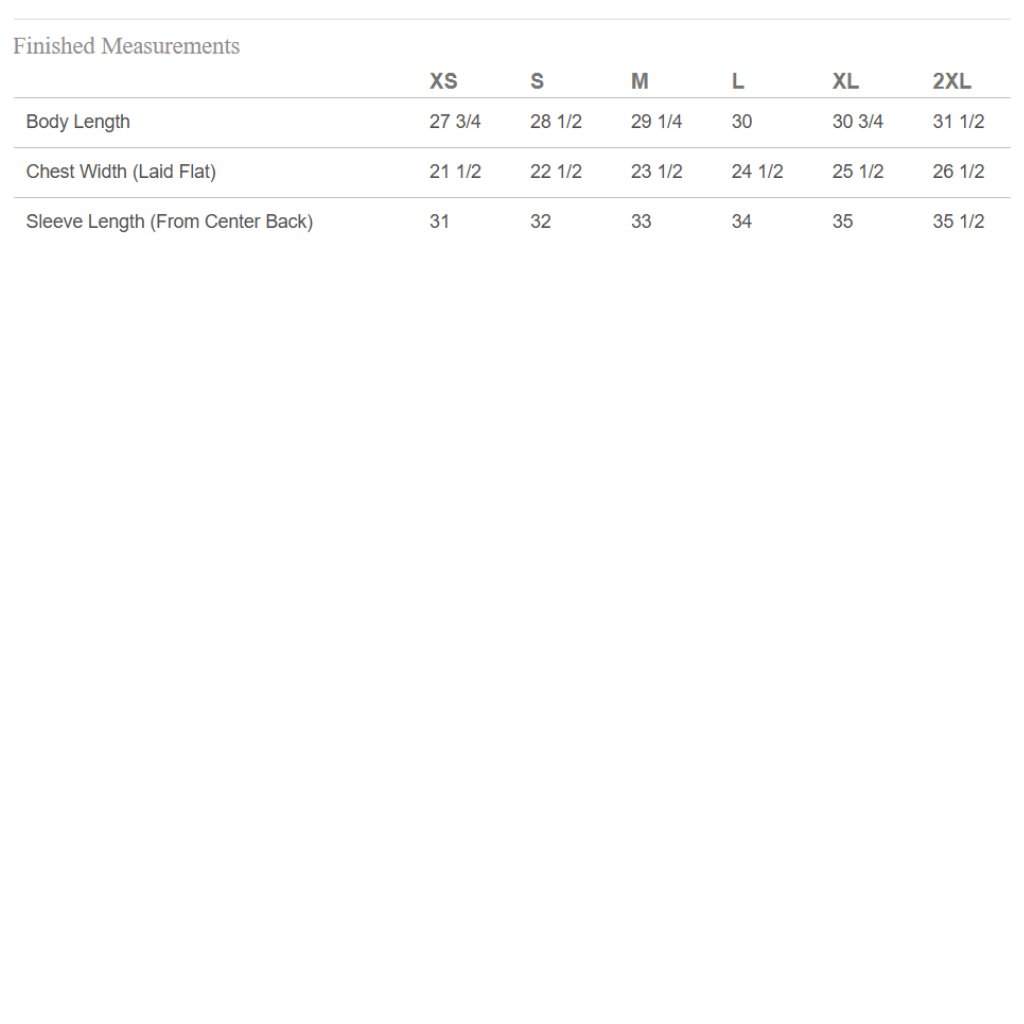Click the S body length 28 1/2
Viewport: 1024px width, 1024px height.
click(x=556, y=121)
